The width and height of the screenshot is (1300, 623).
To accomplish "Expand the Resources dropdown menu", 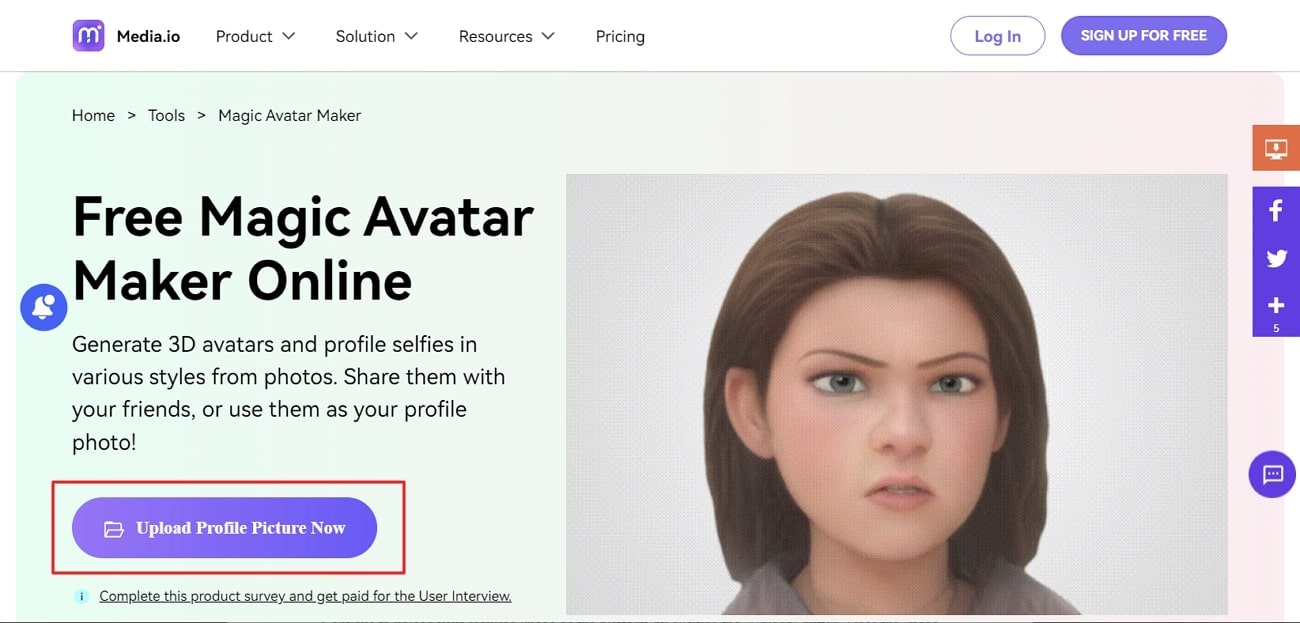I will pos(506,36).
